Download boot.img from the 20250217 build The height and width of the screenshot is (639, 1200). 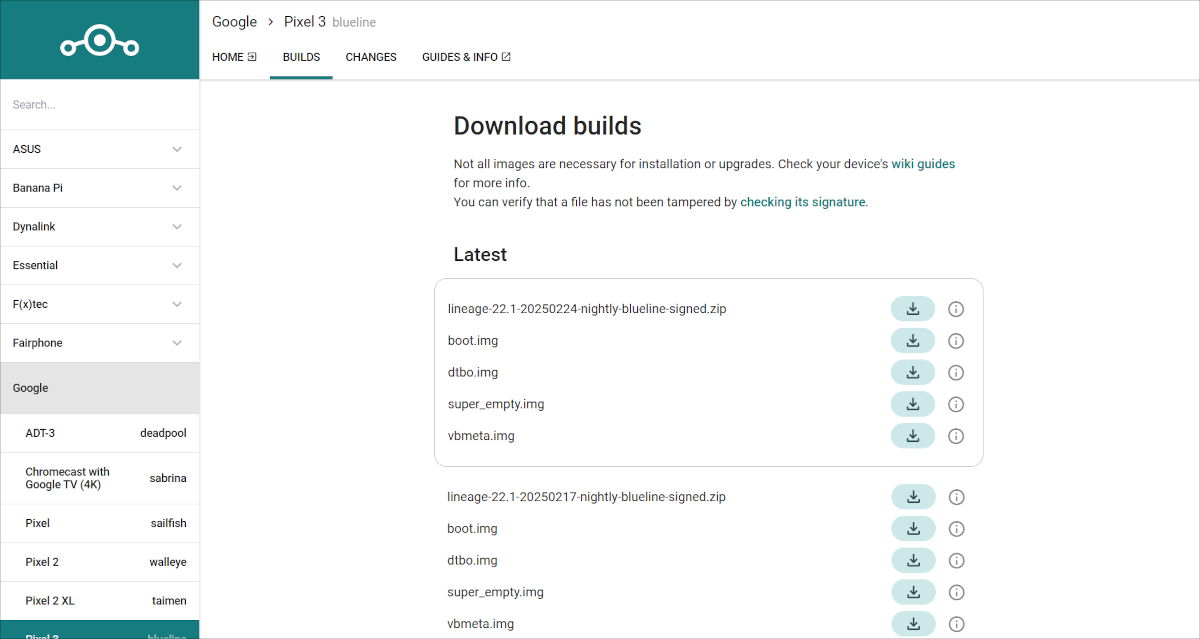click(913, 529)
